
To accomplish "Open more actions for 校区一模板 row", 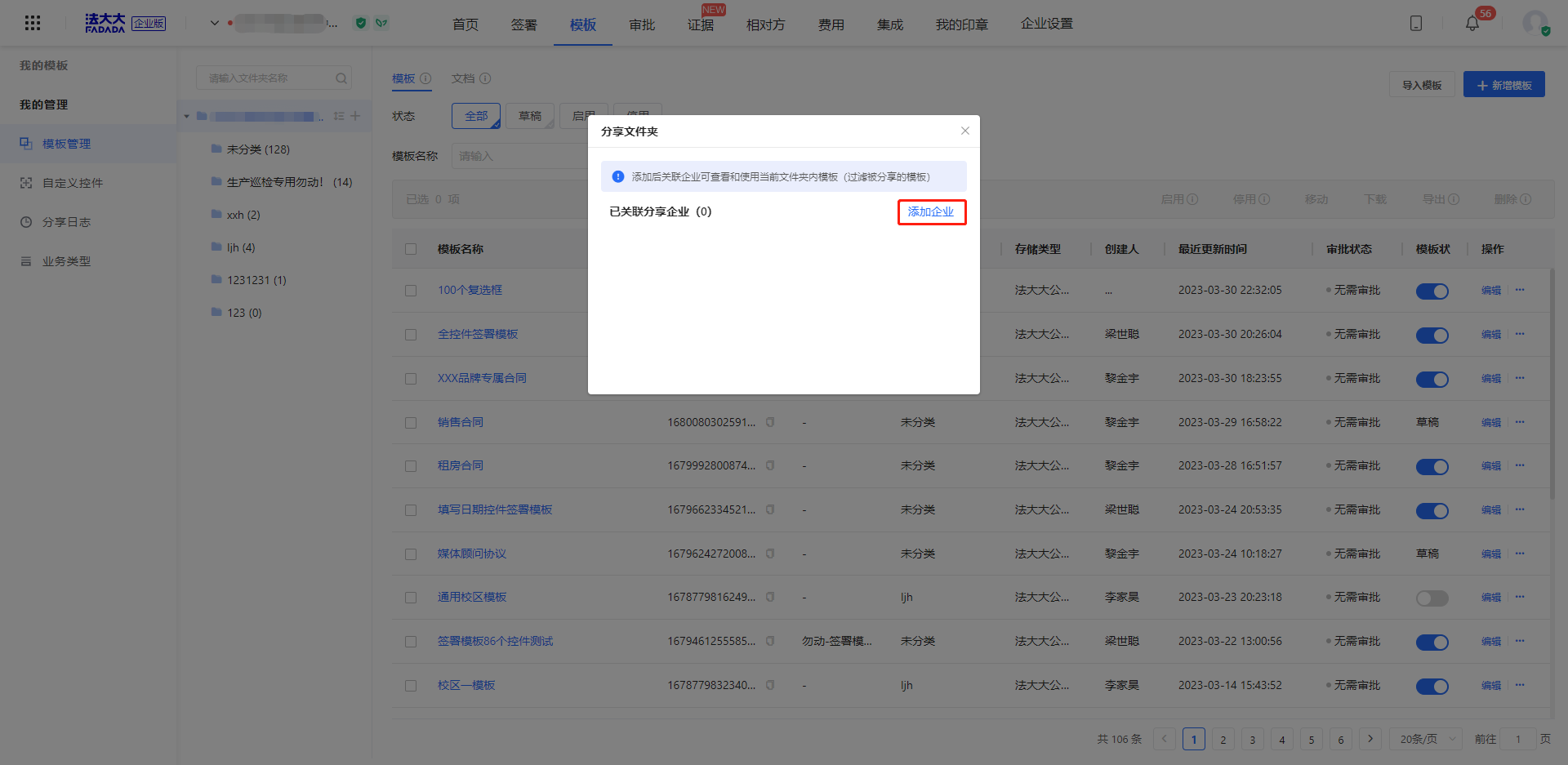I will click(1520, 685).
